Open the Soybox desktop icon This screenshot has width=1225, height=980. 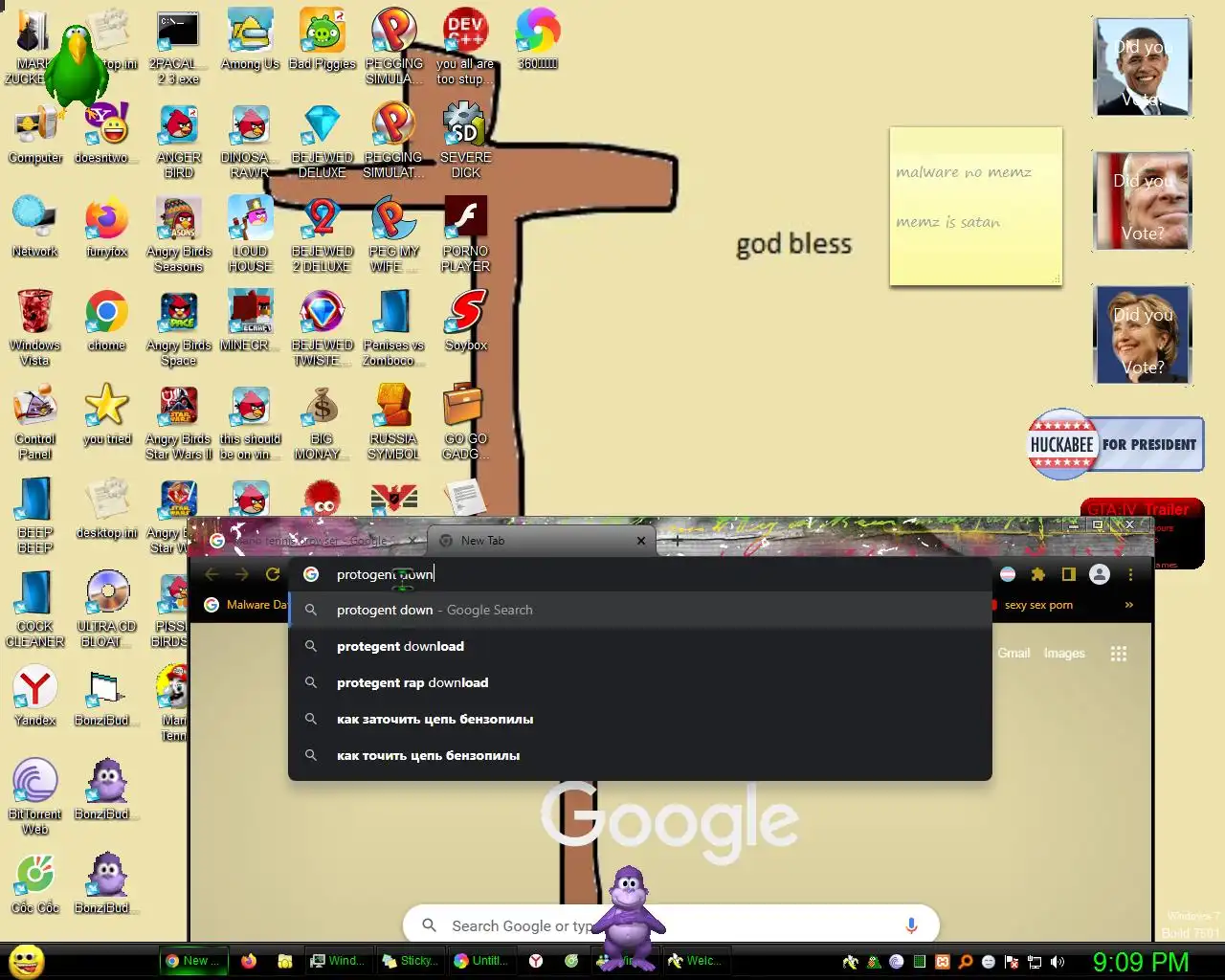tap(465, 322)
